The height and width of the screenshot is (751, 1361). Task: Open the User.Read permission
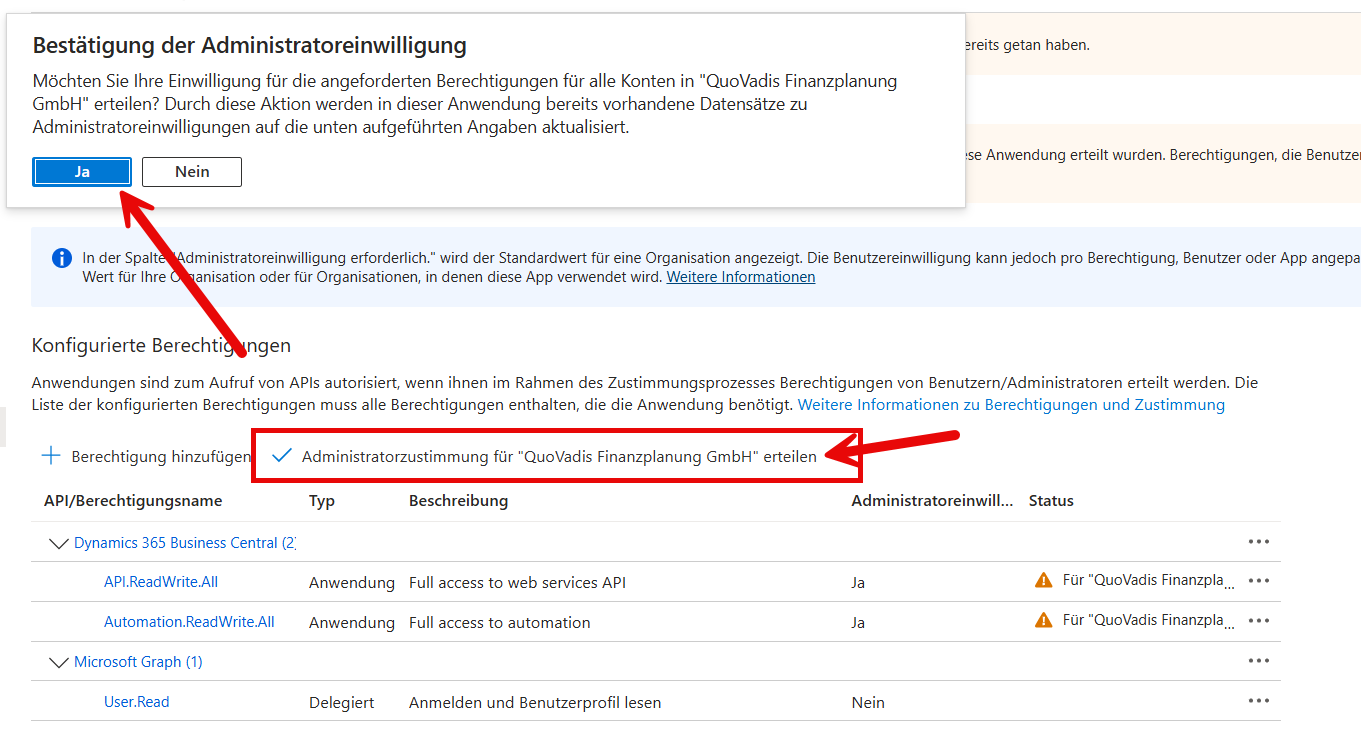tap(137, 702)
